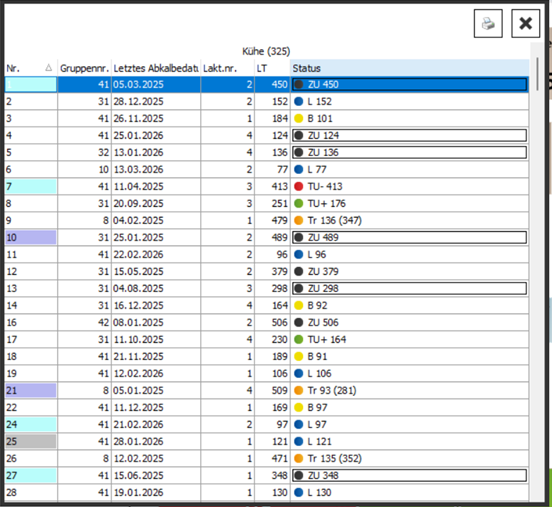Screen dimensions: 552x507
Task: Select the gray-highlighted cow number 25 cell
Action: point(31,442)
